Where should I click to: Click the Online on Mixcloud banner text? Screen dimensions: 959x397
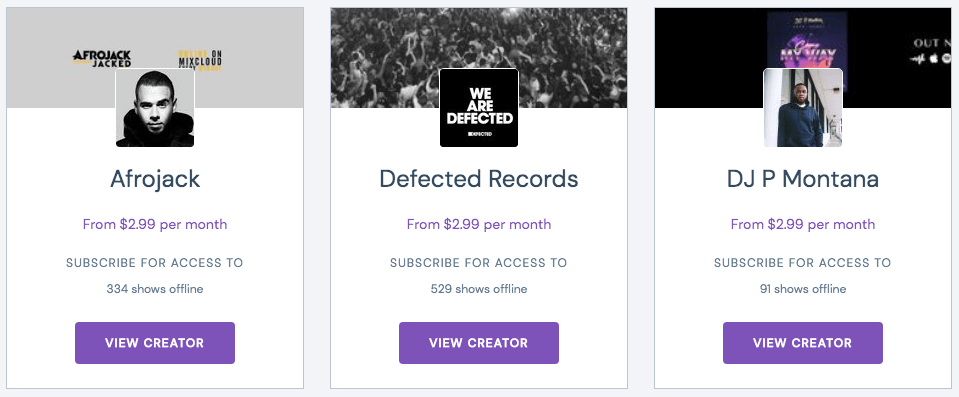pyautogui.click(x=201, y=59)
